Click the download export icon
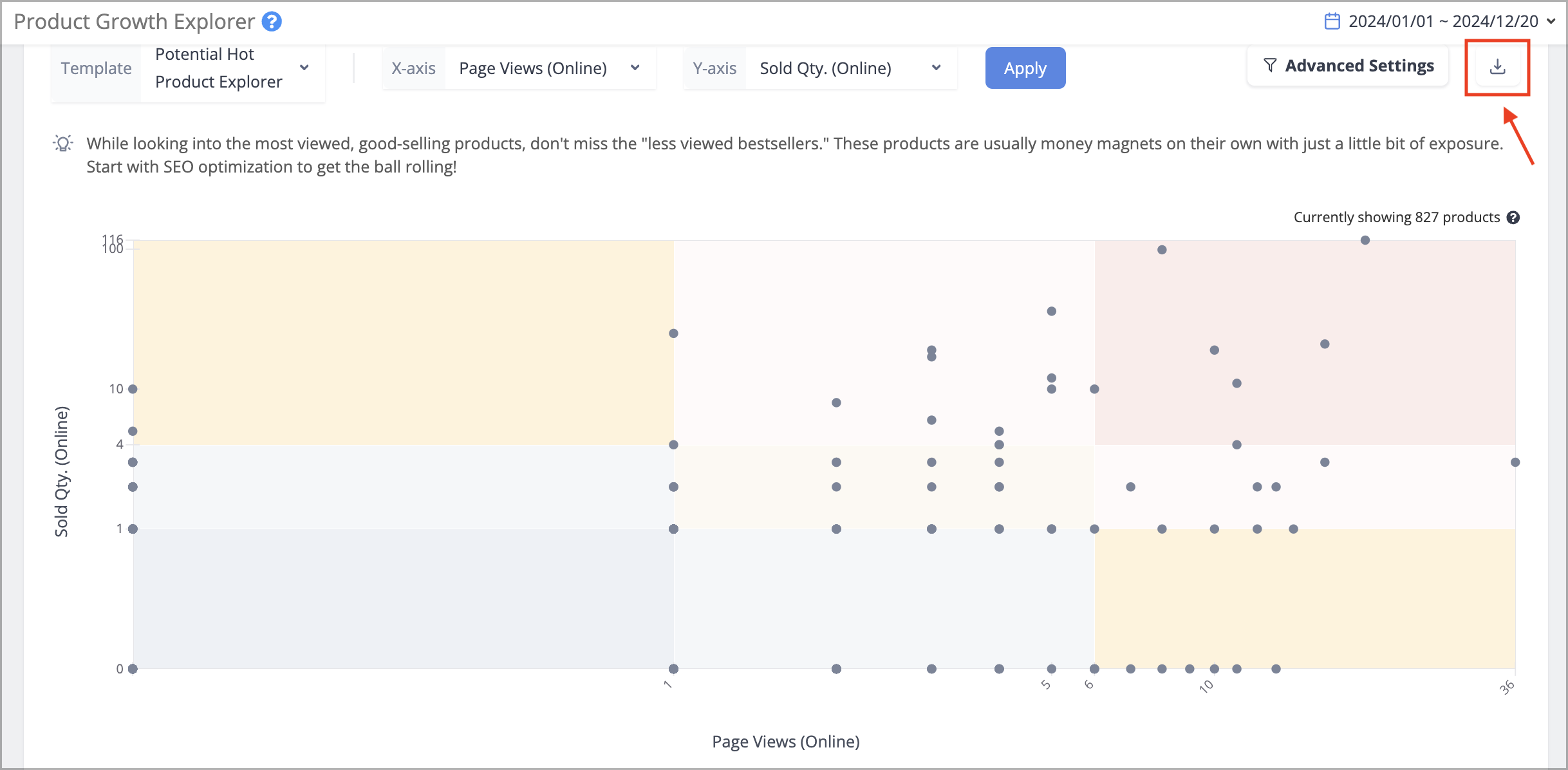This screenshot has width=1568, height=770. point(1497,67)
